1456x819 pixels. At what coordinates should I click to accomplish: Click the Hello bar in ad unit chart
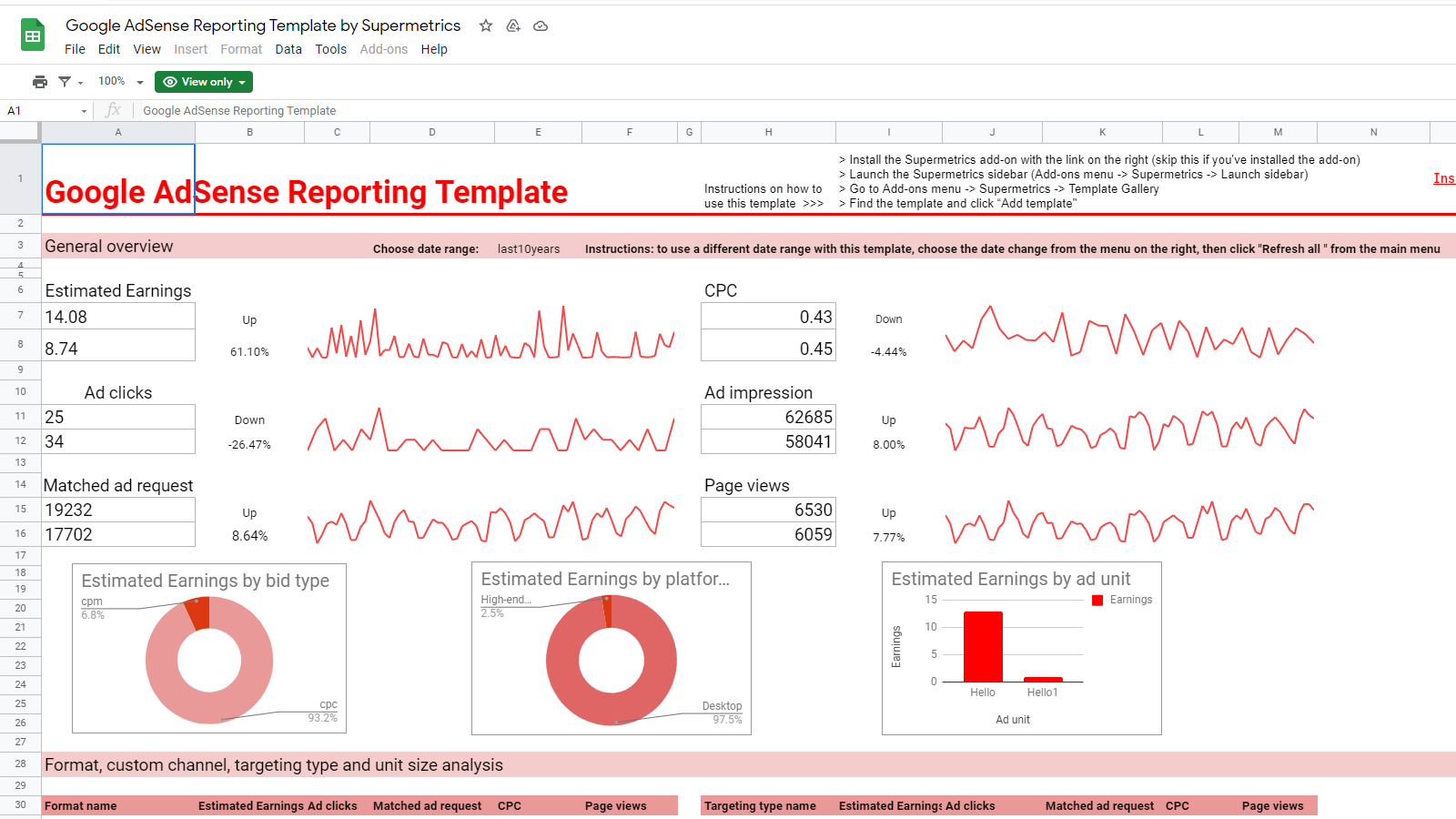(x=983, y=647)
